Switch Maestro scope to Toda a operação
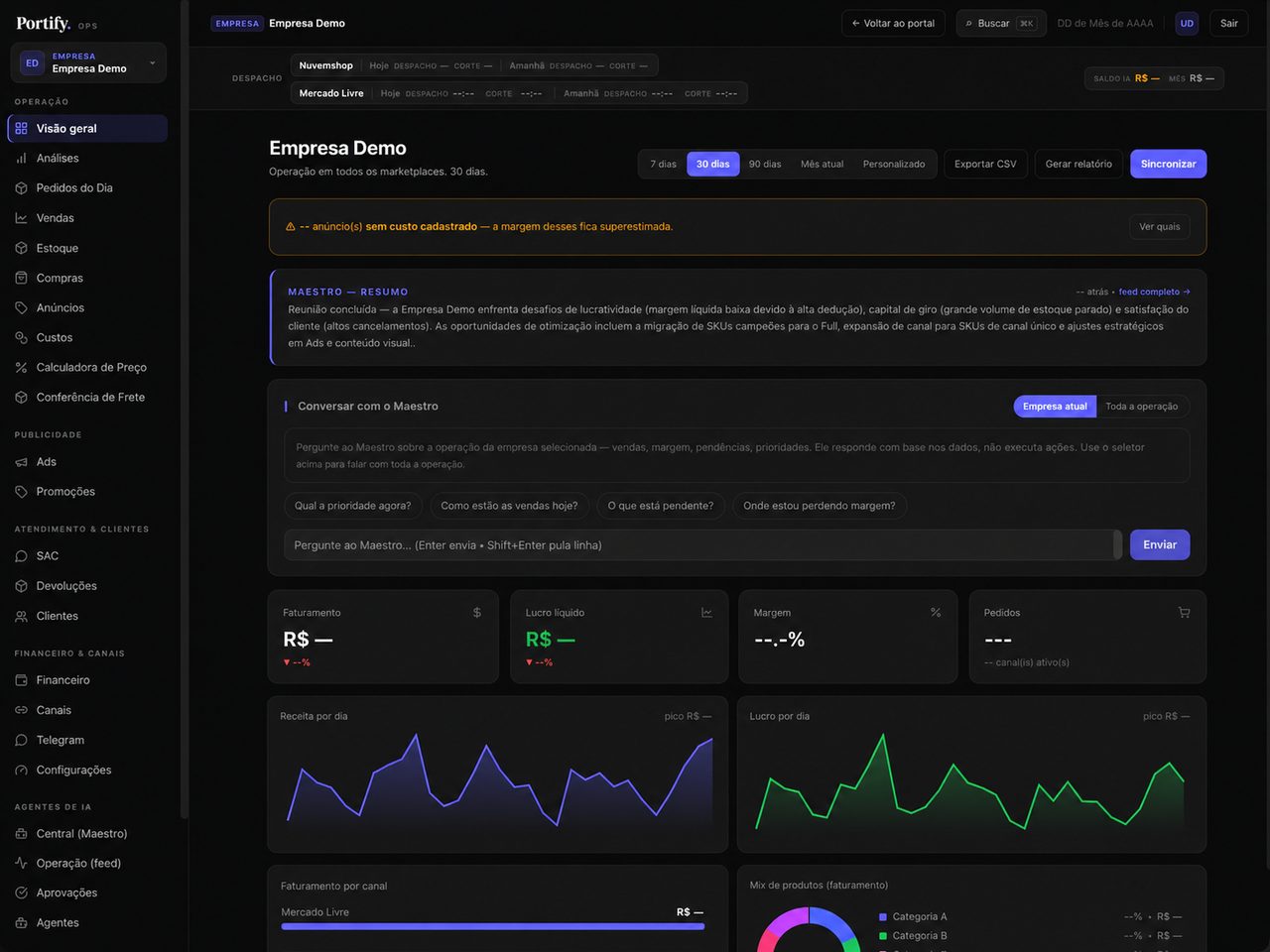1270x952 pixels. click(1142, 407)
